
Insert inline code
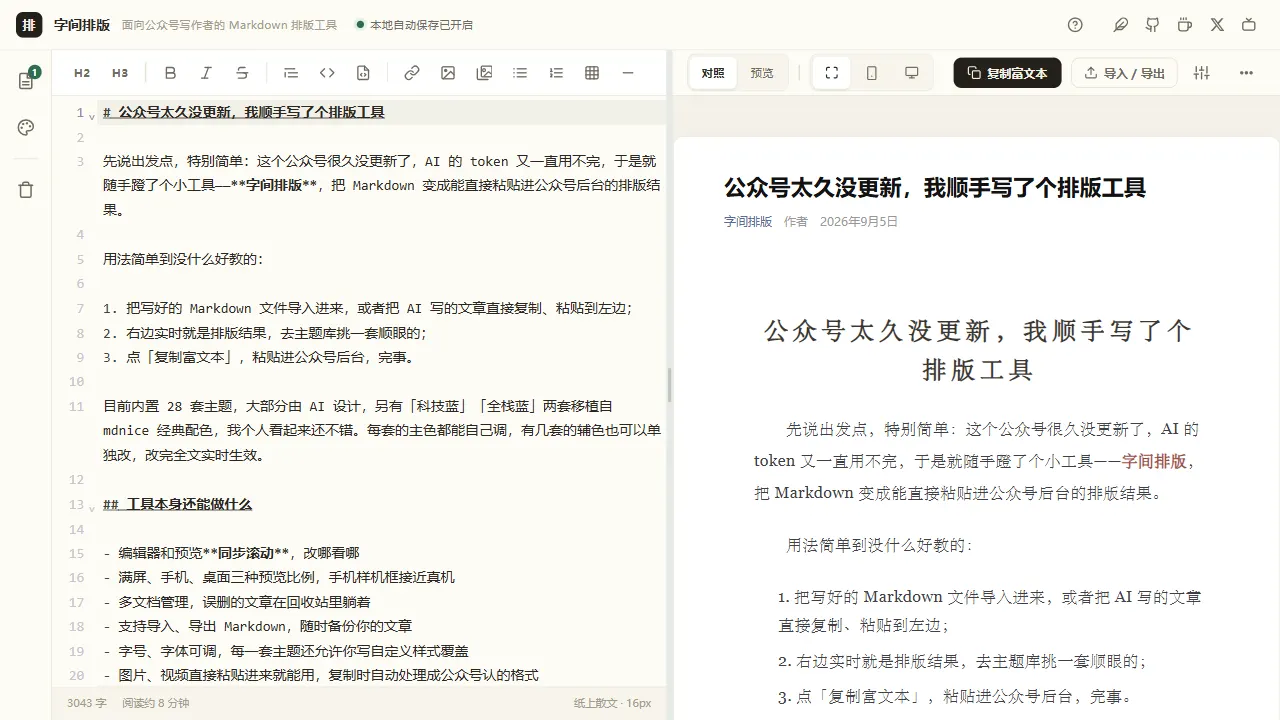coord(327,73)
